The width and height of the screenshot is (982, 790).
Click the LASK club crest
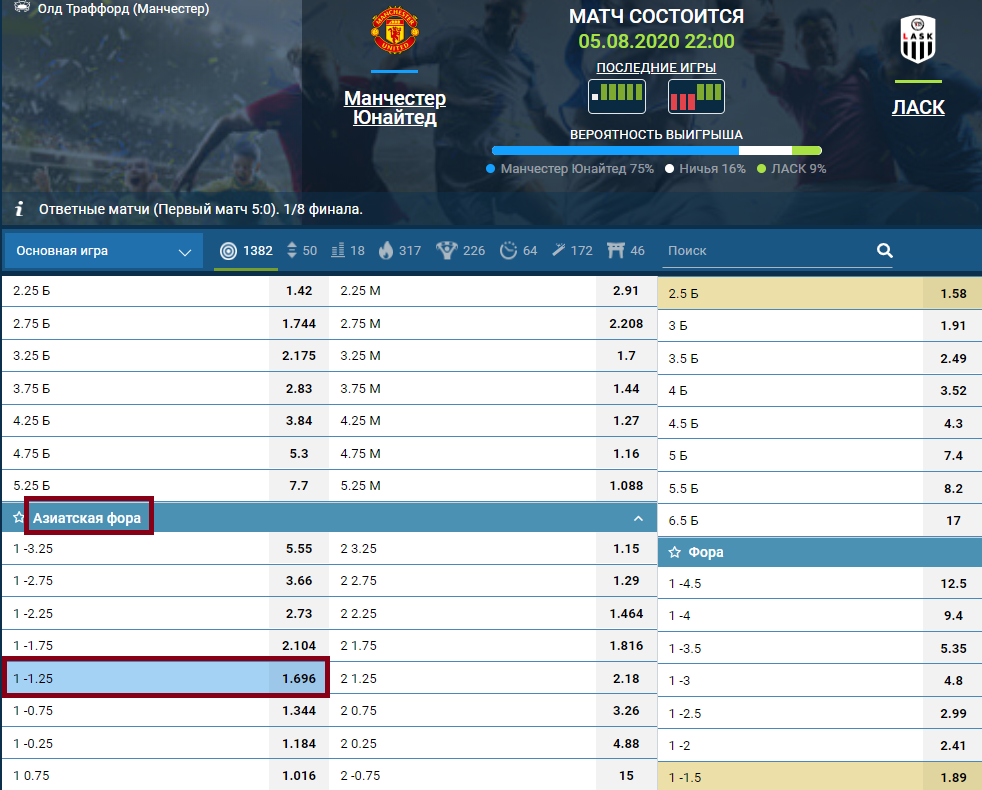point(918,40)
